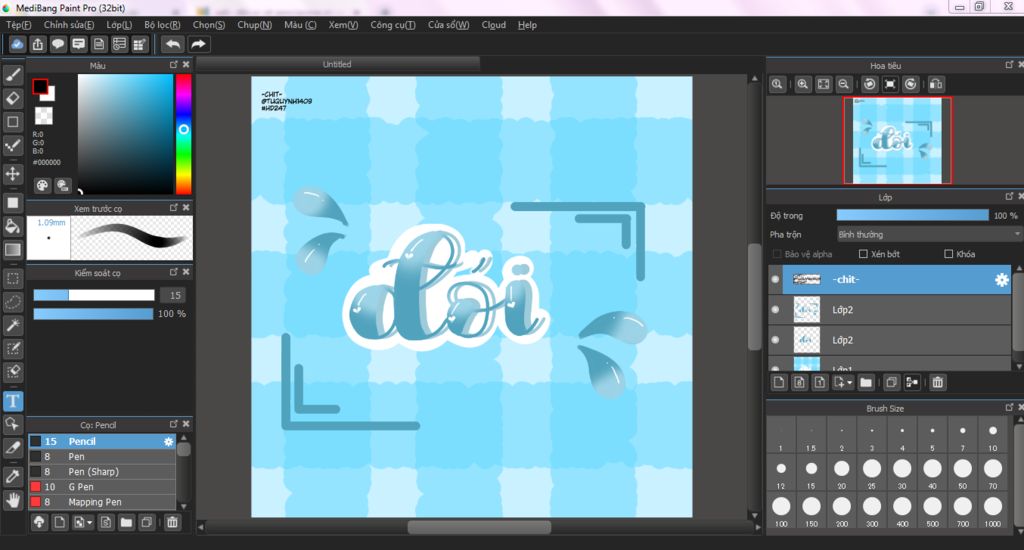The image size is (1024, 550).
Task: Click the Undo arrow in toolbar
Action: [173, 44]
